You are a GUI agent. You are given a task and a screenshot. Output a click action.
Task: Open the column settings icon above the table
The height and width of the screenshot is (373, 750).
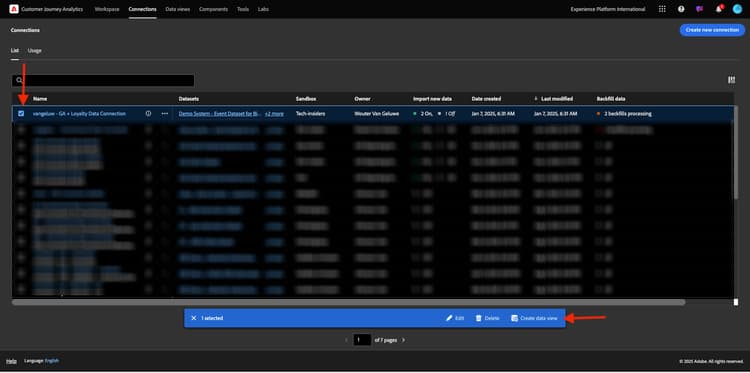point(731,80)
